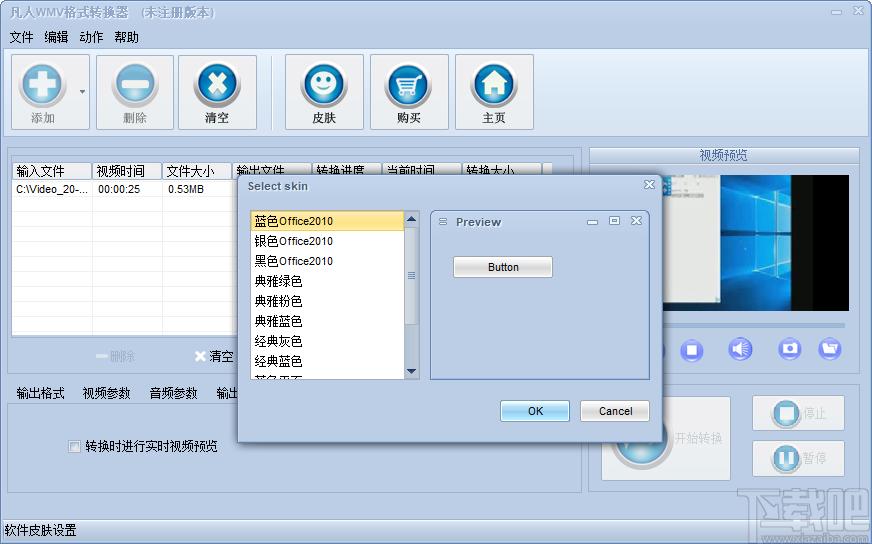Click the 视频预览 panel header

point(724,155)
